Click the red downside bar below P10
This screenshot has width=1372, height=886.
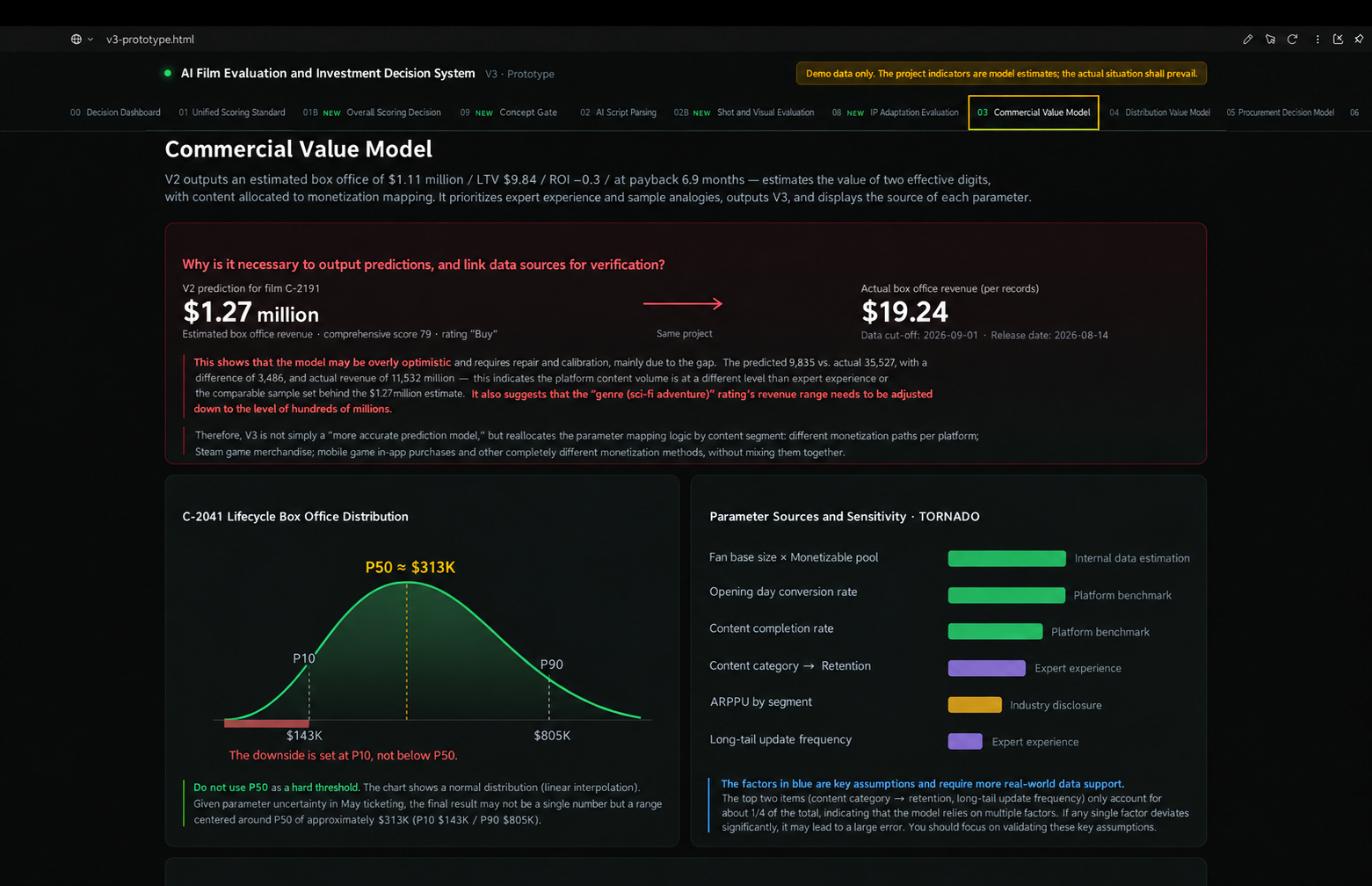pyautogui.click(x=266, y=723)
